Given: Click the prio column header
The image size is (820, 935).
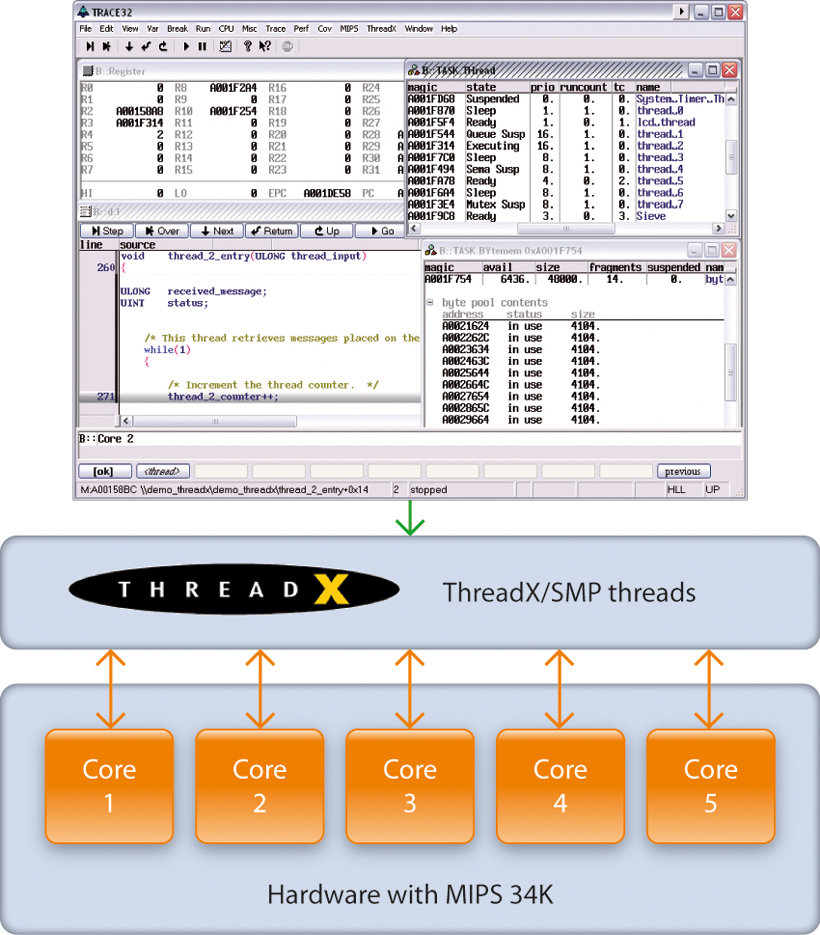Looking at the screenshot, I should (542, 87).
